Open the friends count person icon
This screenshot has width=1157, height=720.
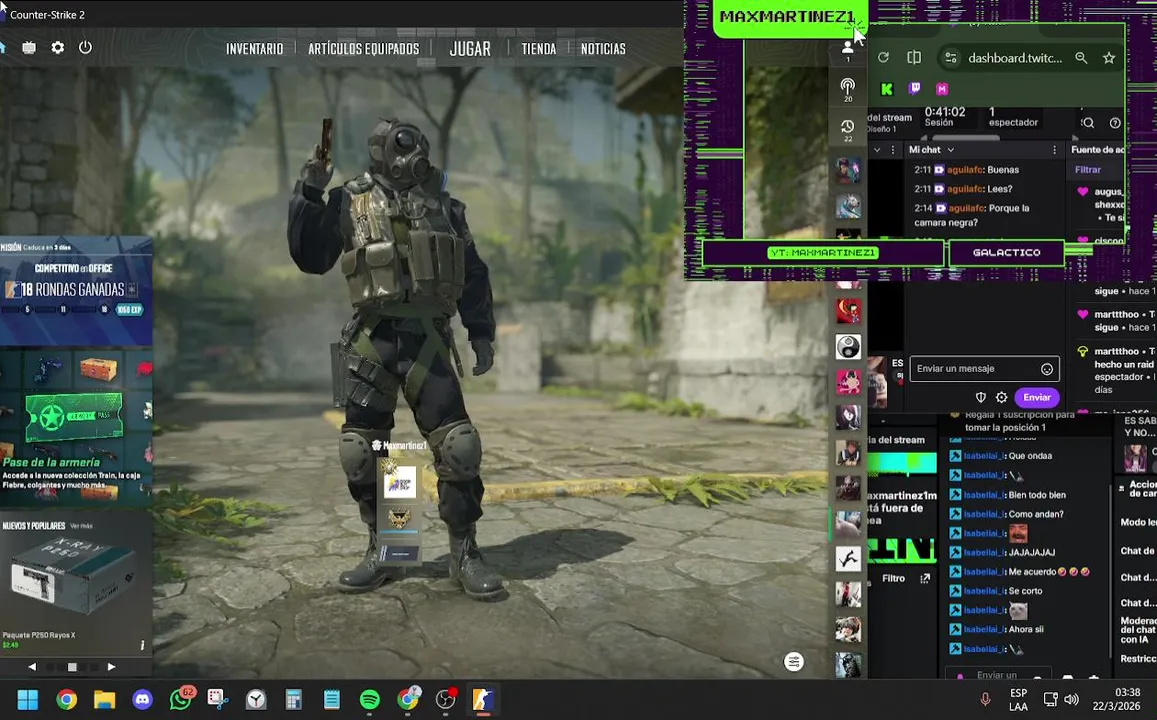click(848, 49)
